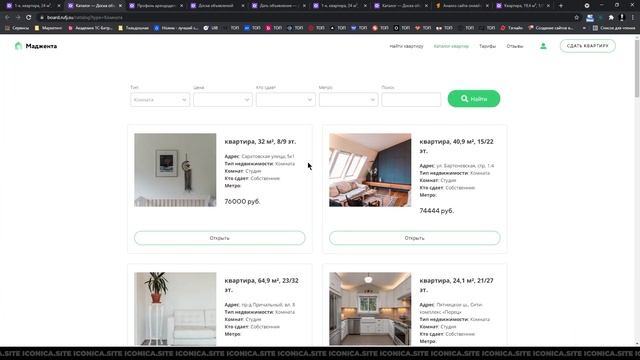Open the media control icon in the tab strip
Viewport: 640px width, 360px height.
[x=587, y=6]
